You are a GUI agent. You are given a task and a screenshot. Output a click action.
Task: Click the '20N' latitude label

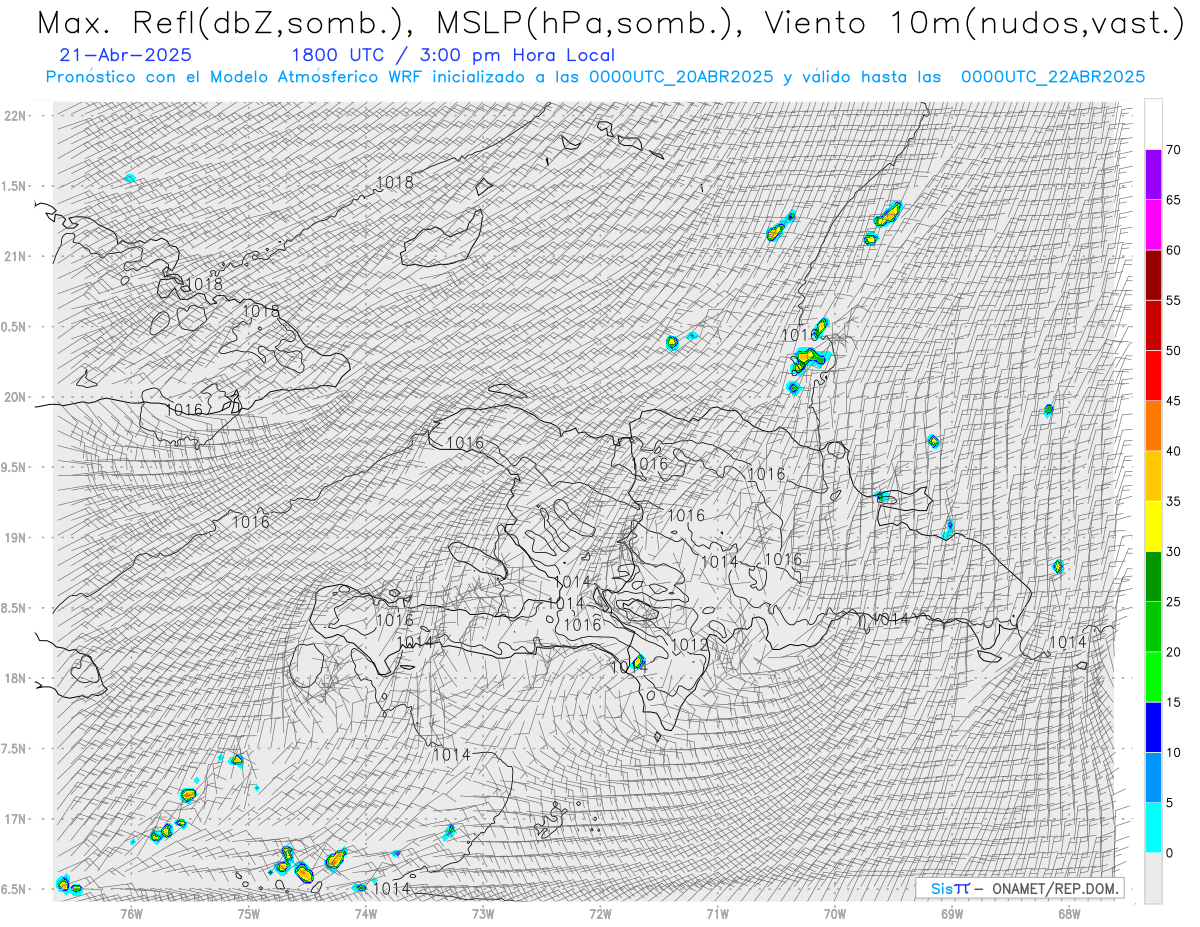pos(14,397)
